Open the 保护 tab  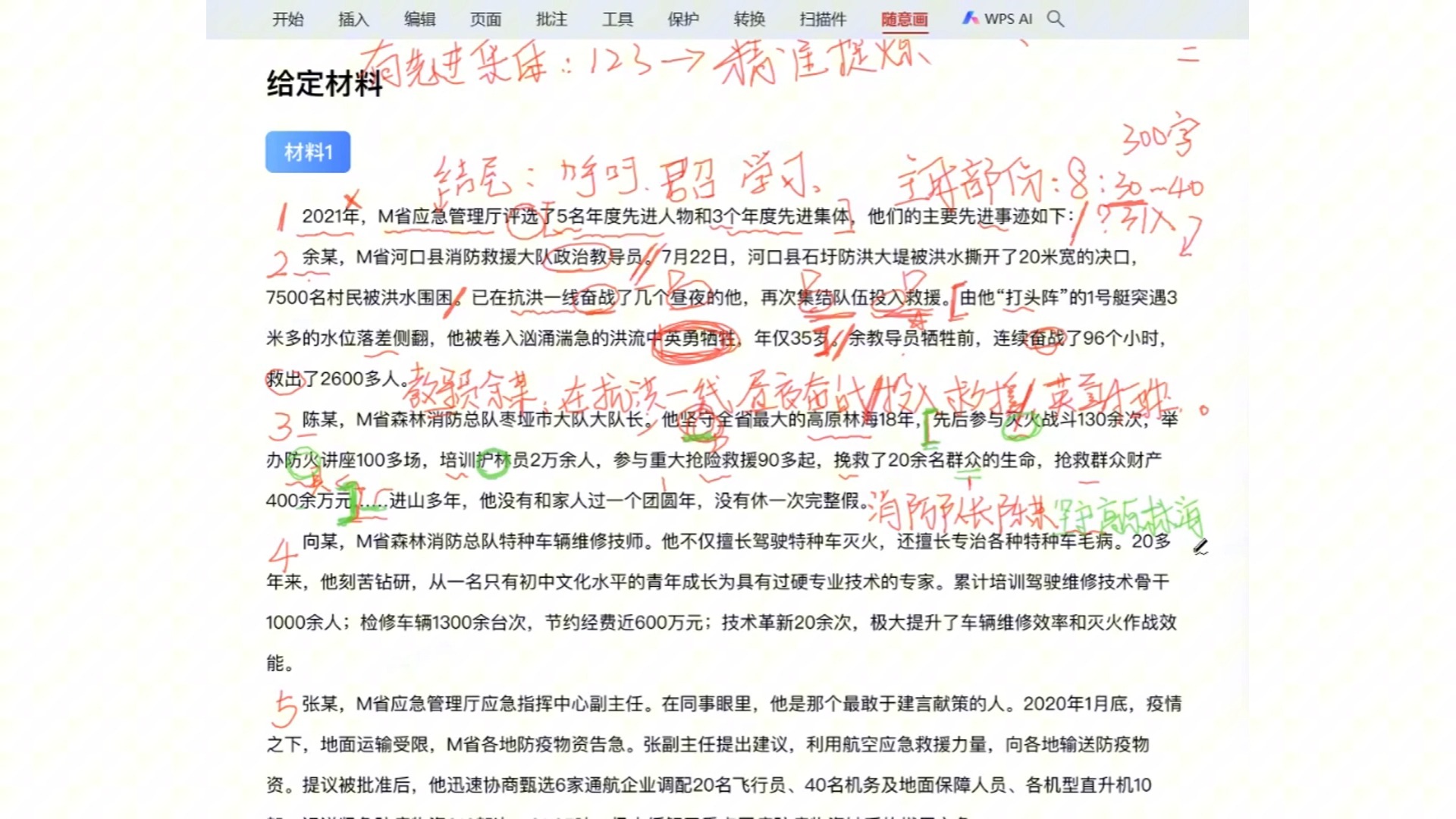(x=683, y=19)
